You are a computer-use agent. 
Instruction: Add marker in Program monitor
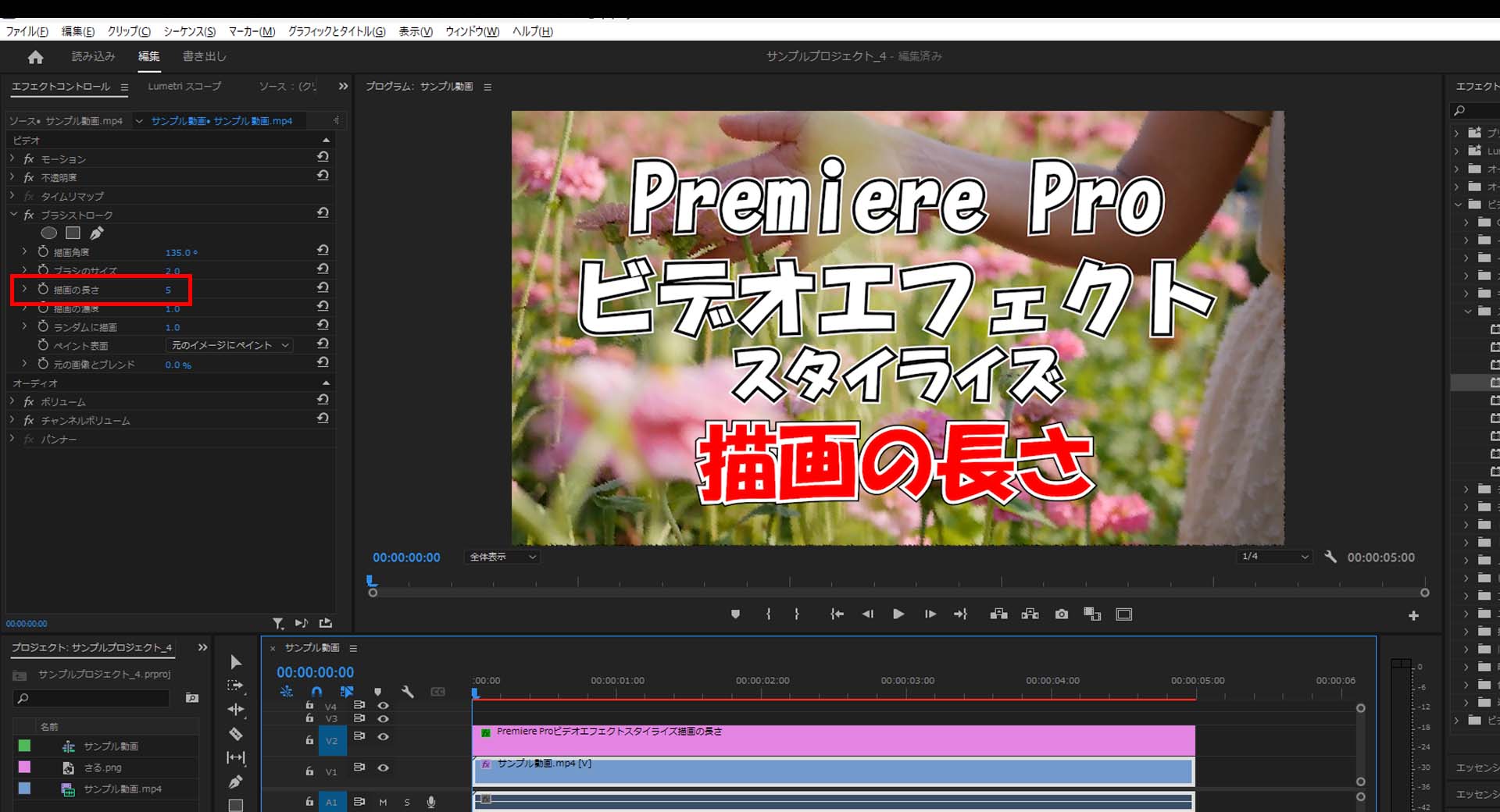coord(735,614)
